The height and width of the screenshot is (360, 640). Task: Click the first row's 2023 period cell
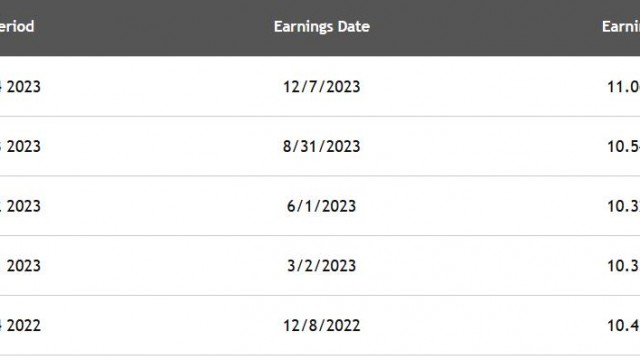[20, 87]
